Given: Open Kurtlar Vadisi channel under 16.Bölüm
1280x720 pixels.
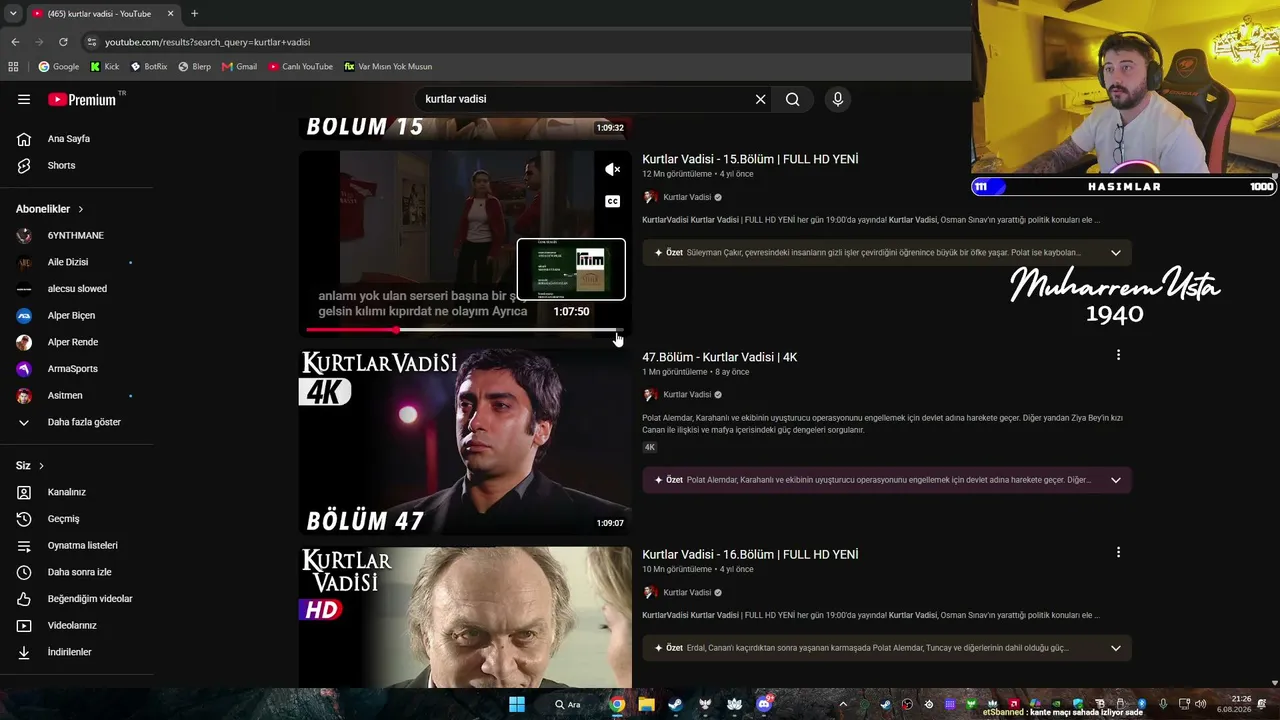Looking at the screenshot, I should (687, 593).
